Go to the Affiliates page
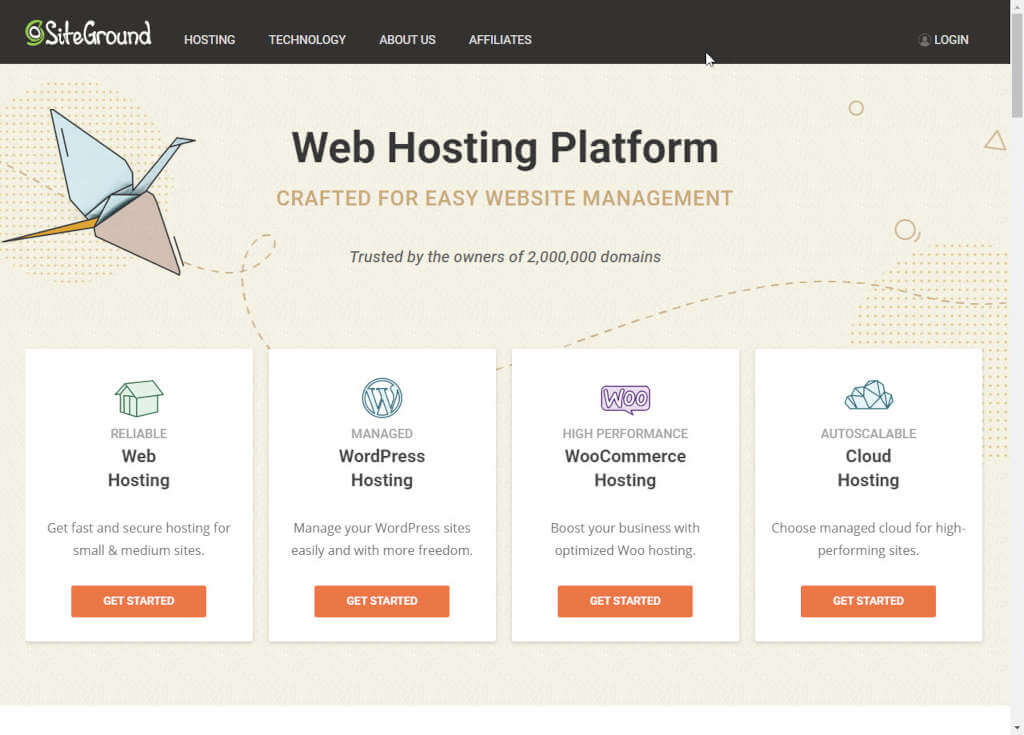Viewport: 1024px width, 735px height. tap(500, 40)
